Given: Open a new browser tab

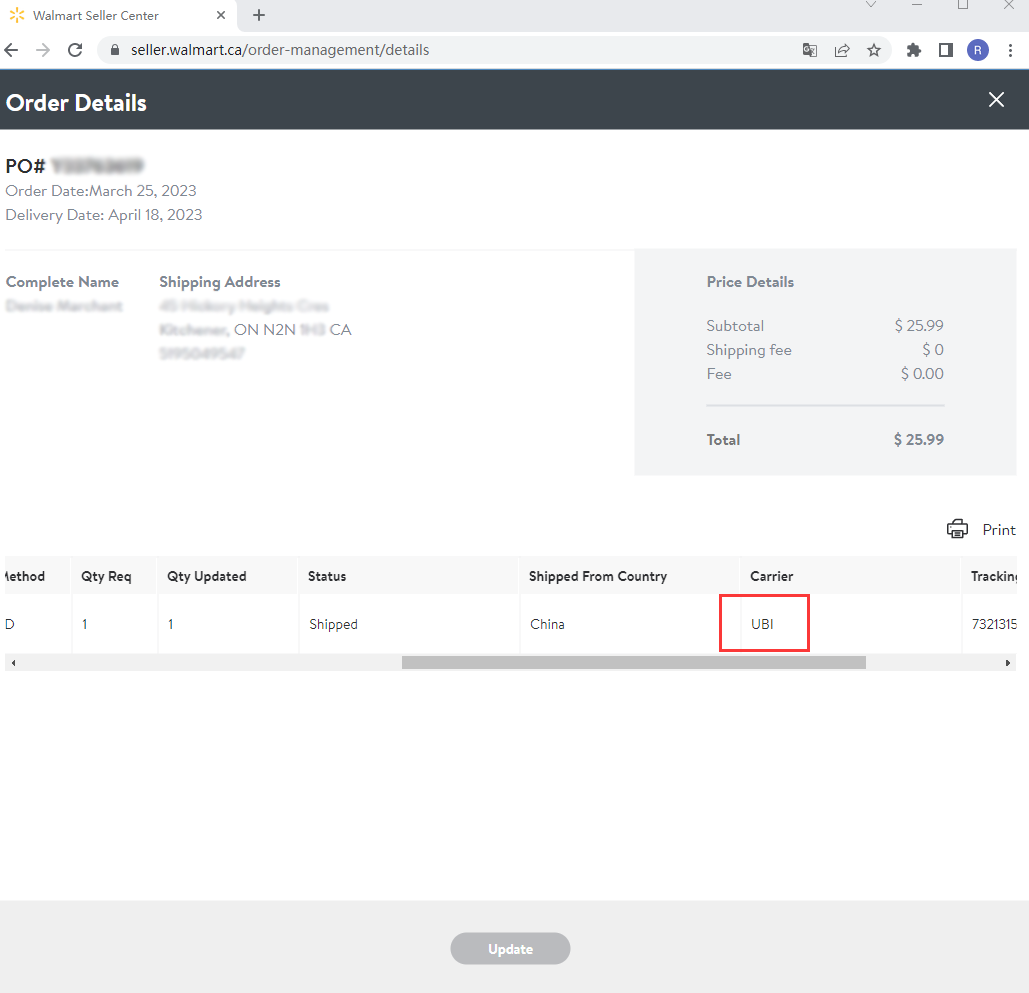Looking at the screenshot, I should click(259, 15).
